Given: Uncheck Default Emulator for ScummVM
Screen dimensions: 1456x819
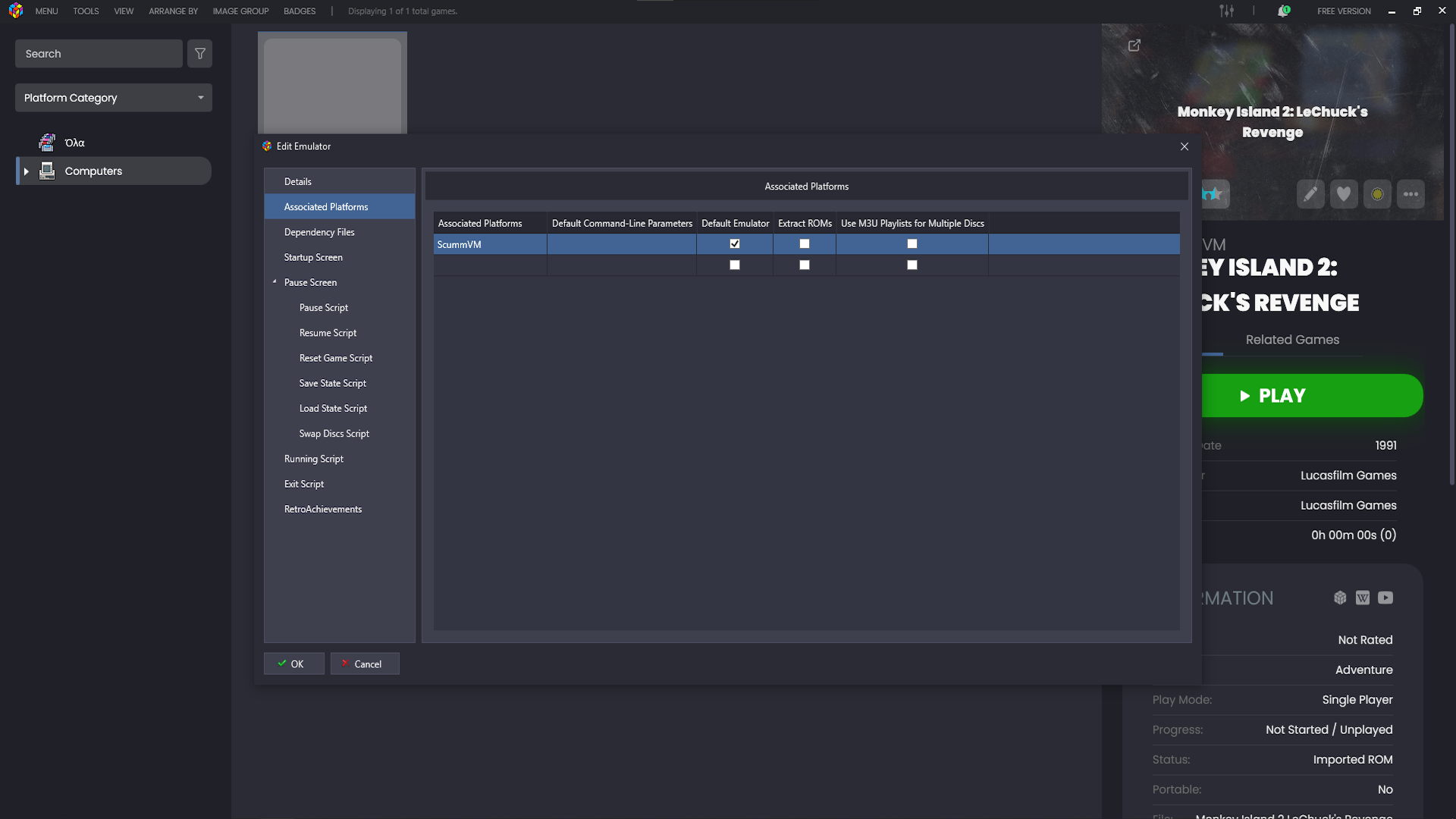Looking at the screenshot, I should click(735, 244).
